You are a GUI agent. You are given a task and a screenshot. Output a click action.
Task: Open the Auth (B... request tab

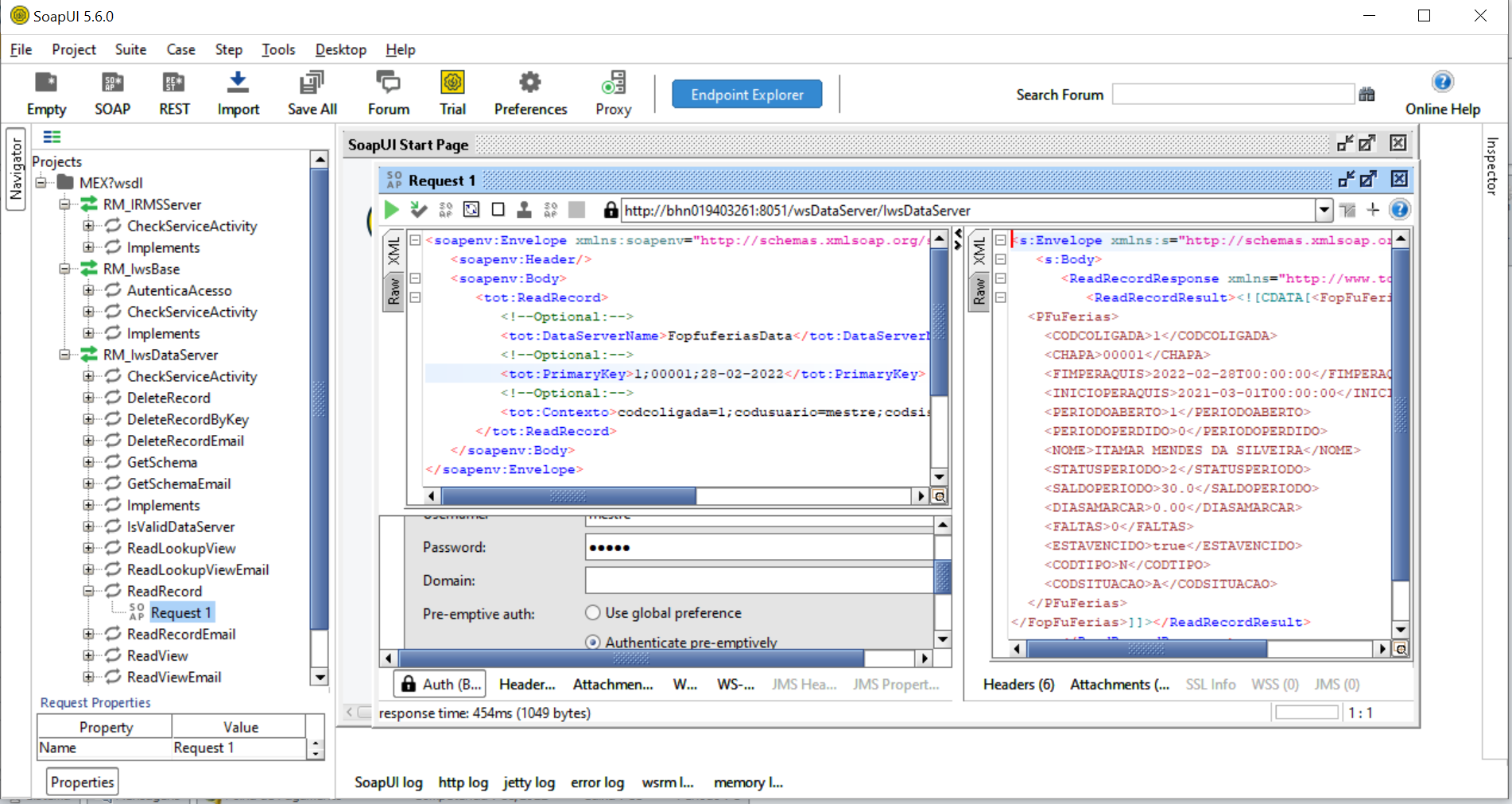(x=441, y=684)
